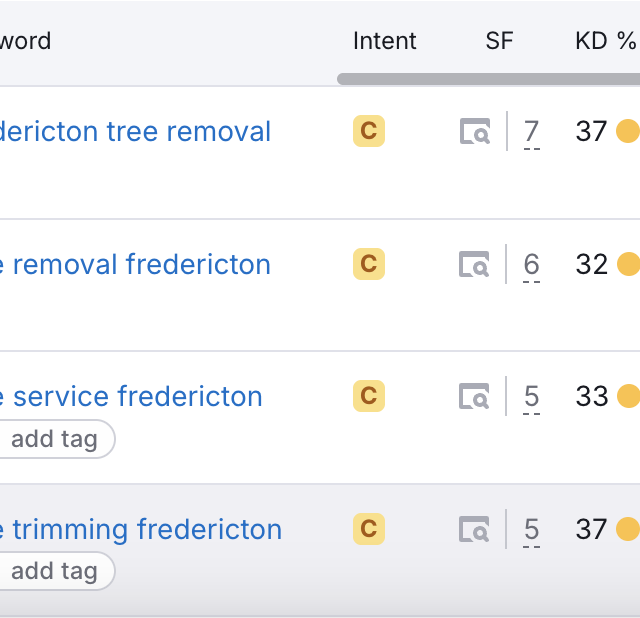Sort table by KD % column header
The height and width of the screenshot is (618, 640).
605,41
